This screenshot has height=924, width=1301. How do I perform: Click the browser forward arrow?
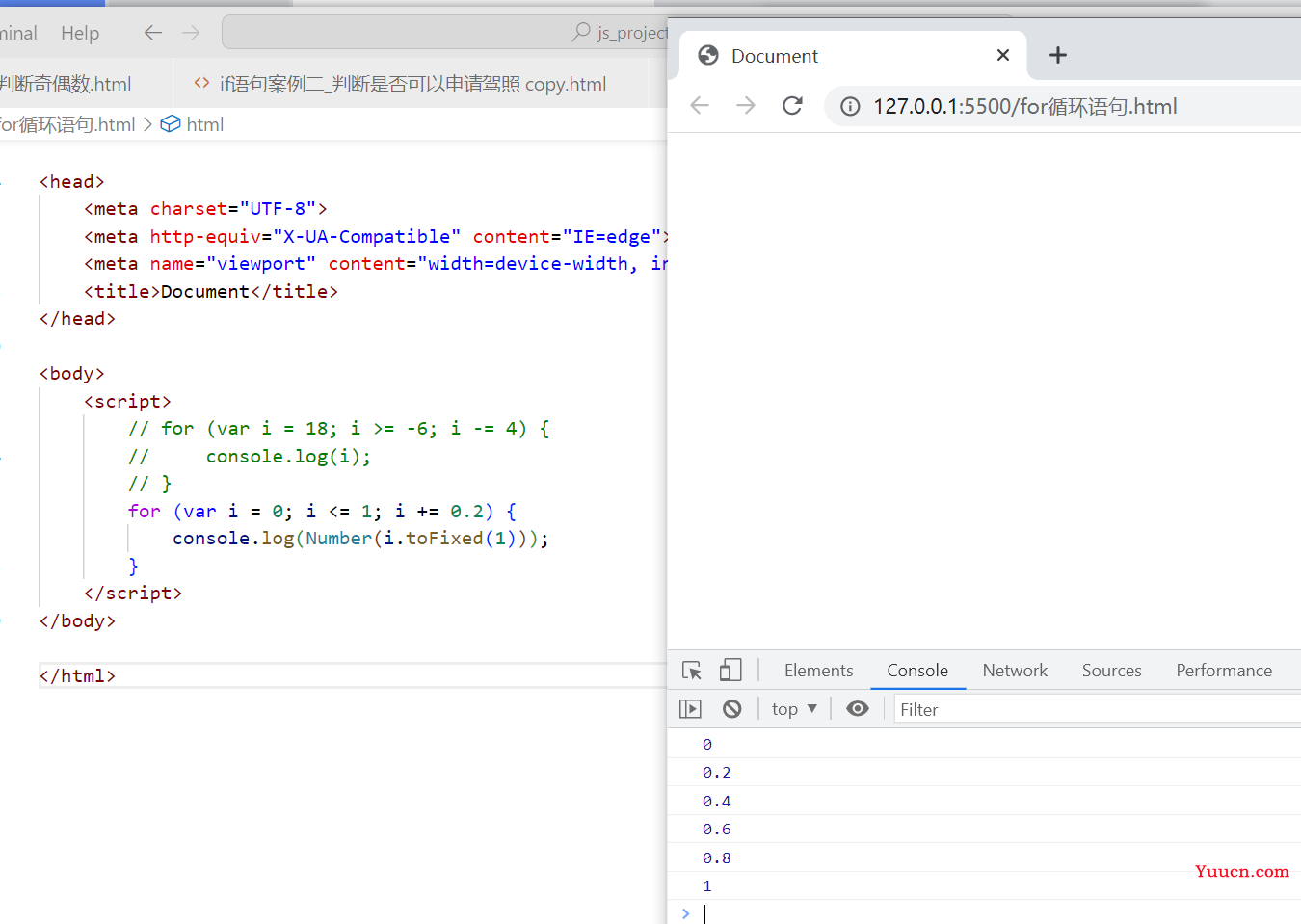pos(746,106)
